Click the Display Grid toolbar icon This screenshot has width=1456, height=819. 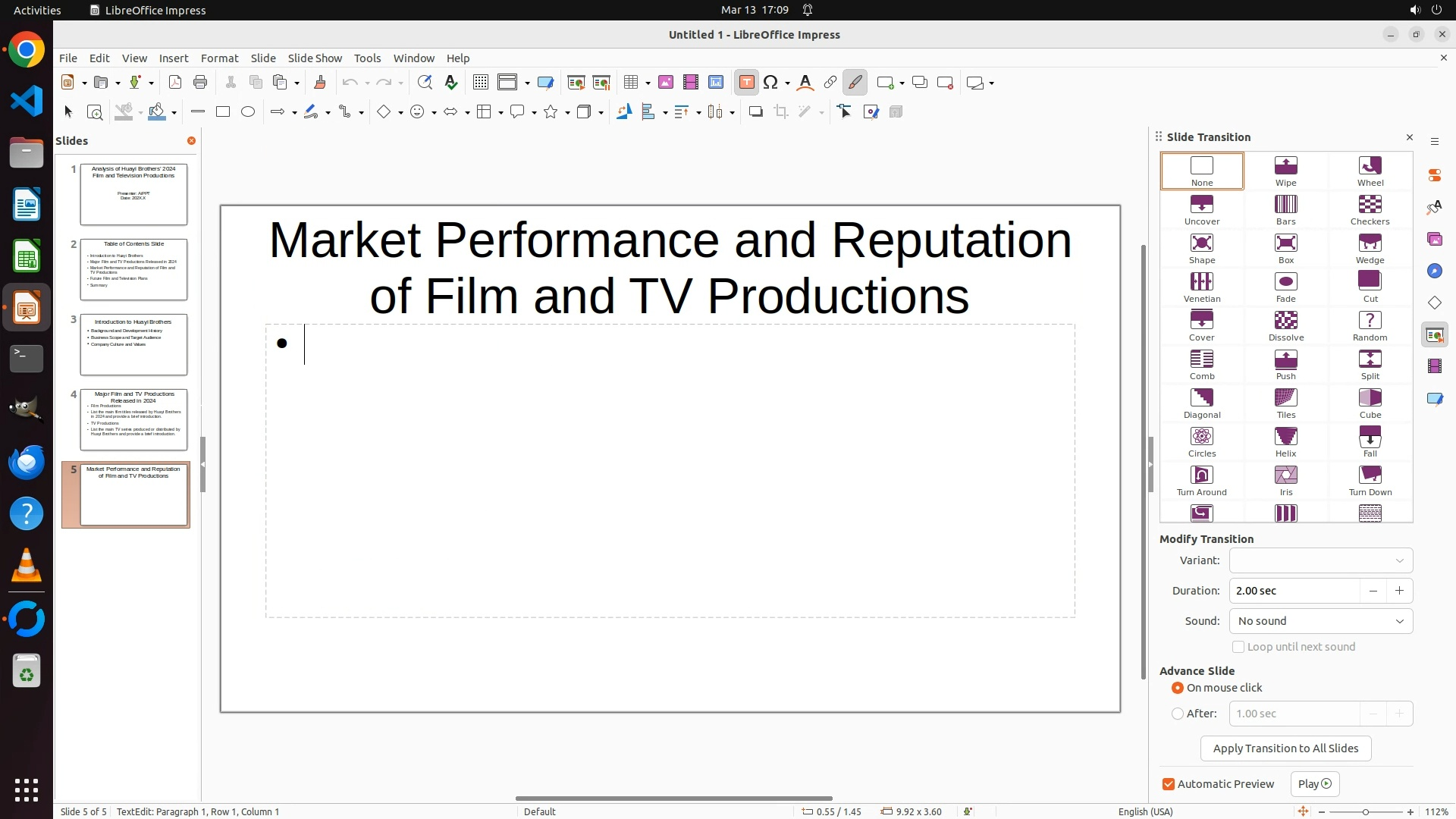pos(480,83)
